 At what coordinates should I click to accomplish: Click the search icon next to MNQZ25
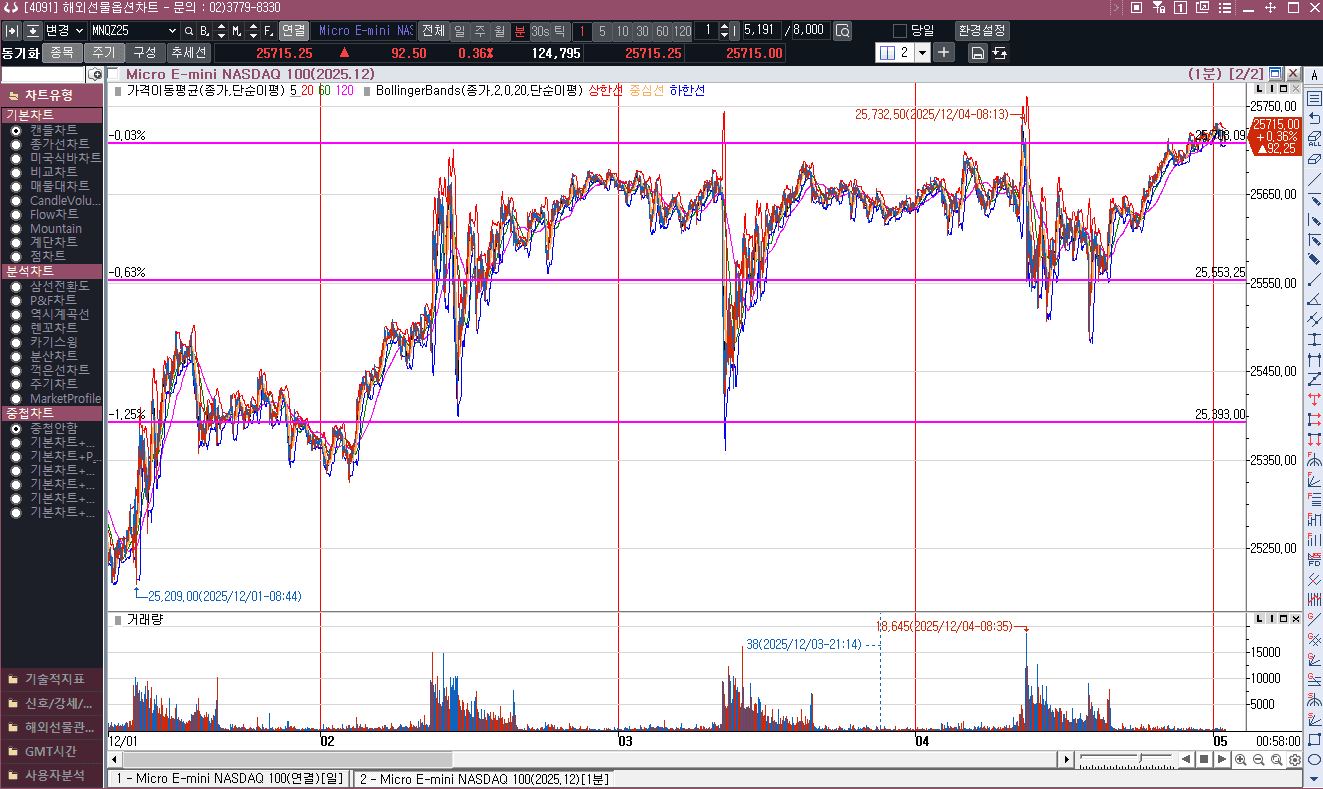coord(188,30)
